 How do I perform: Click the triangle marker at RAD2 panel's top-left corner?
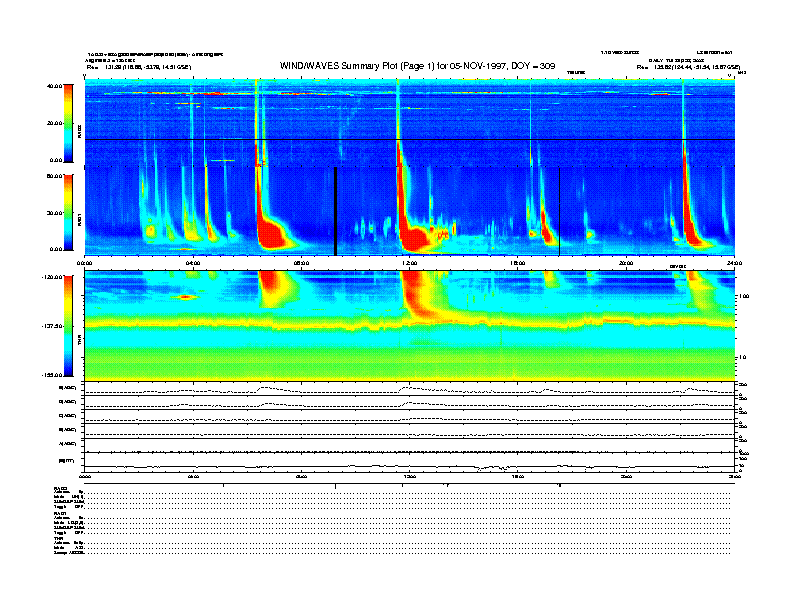click(84, 76)
